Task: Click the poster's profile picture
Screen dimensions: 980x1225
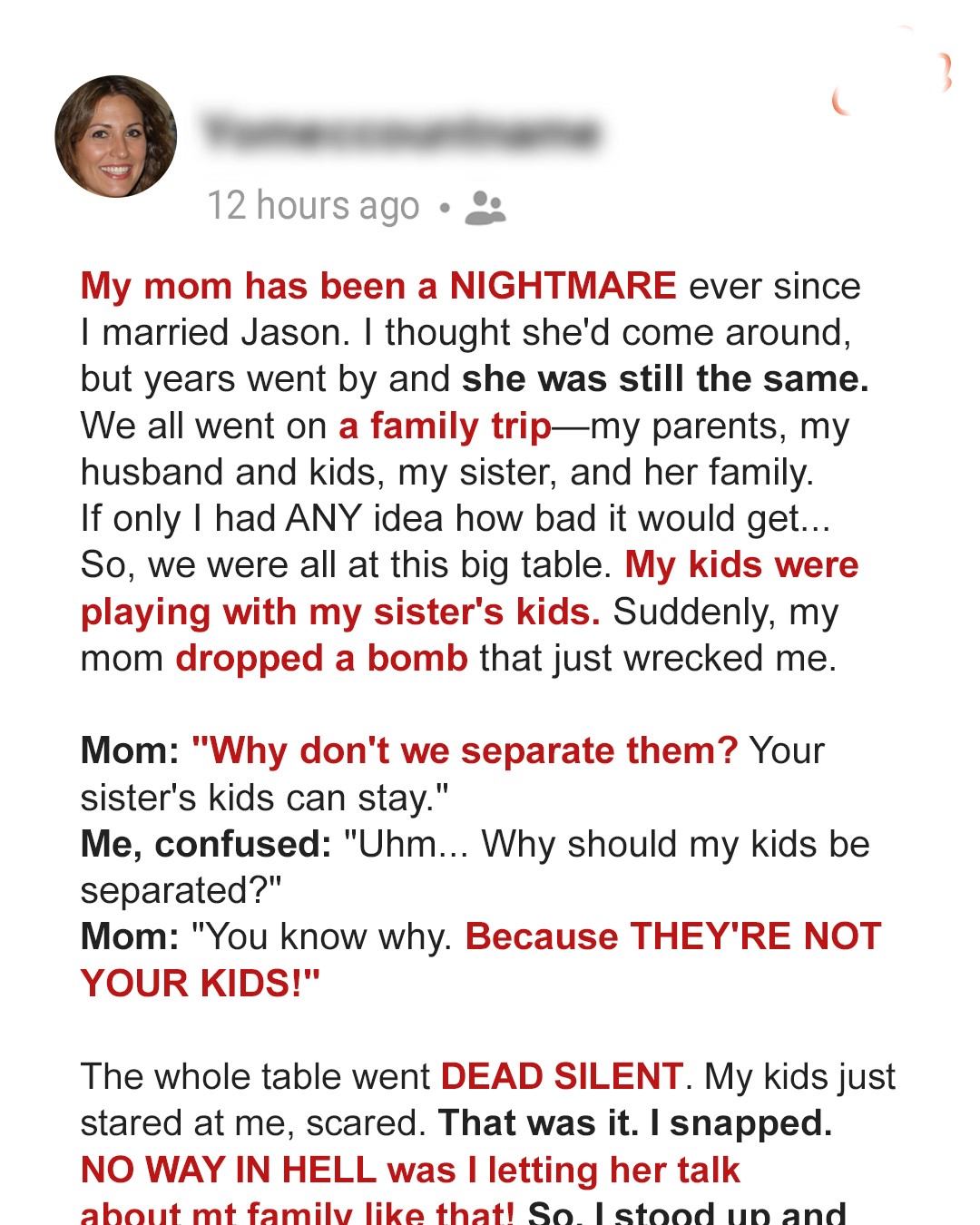Action: [116, 136]
